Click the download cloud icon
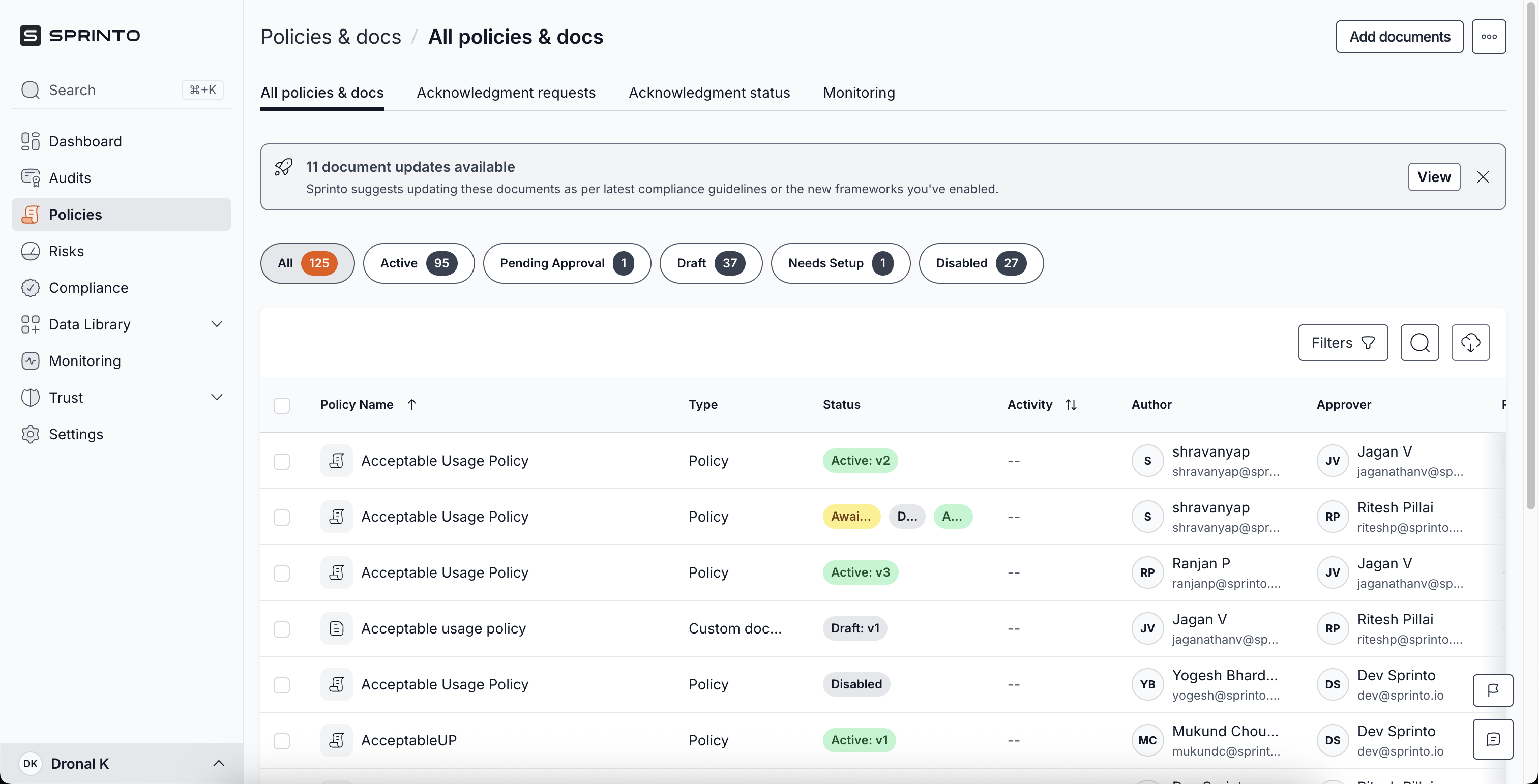 [1470, 343]
